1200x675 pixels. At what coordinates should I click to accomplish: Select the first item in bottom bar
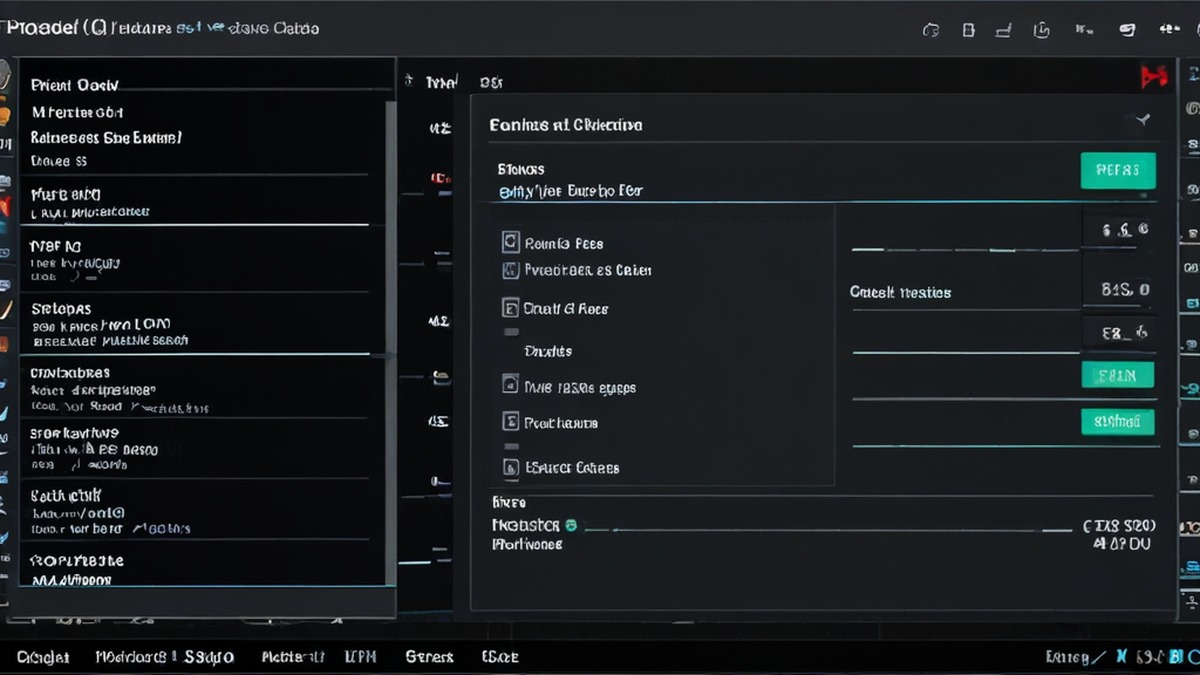[x=43, y=657]
